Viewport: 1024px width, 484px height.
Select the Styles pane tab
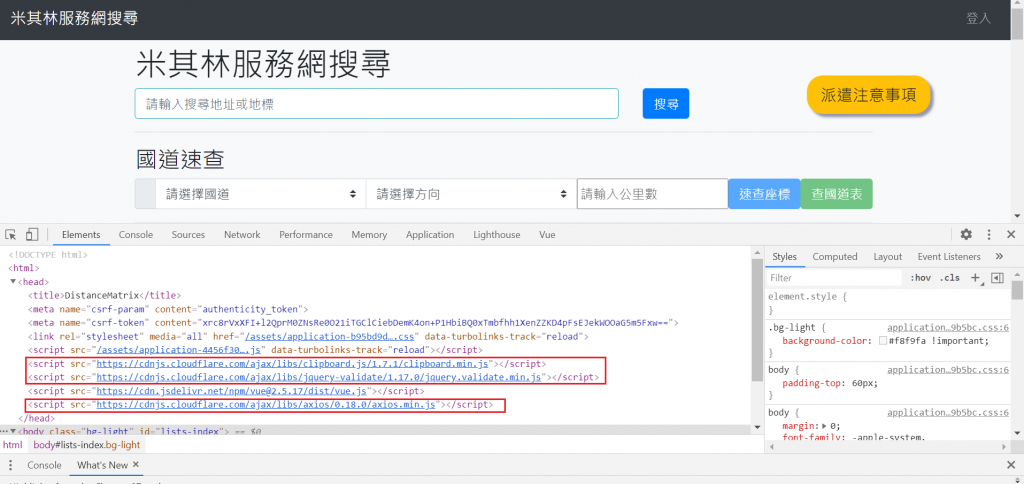click(x=784, y=257)
